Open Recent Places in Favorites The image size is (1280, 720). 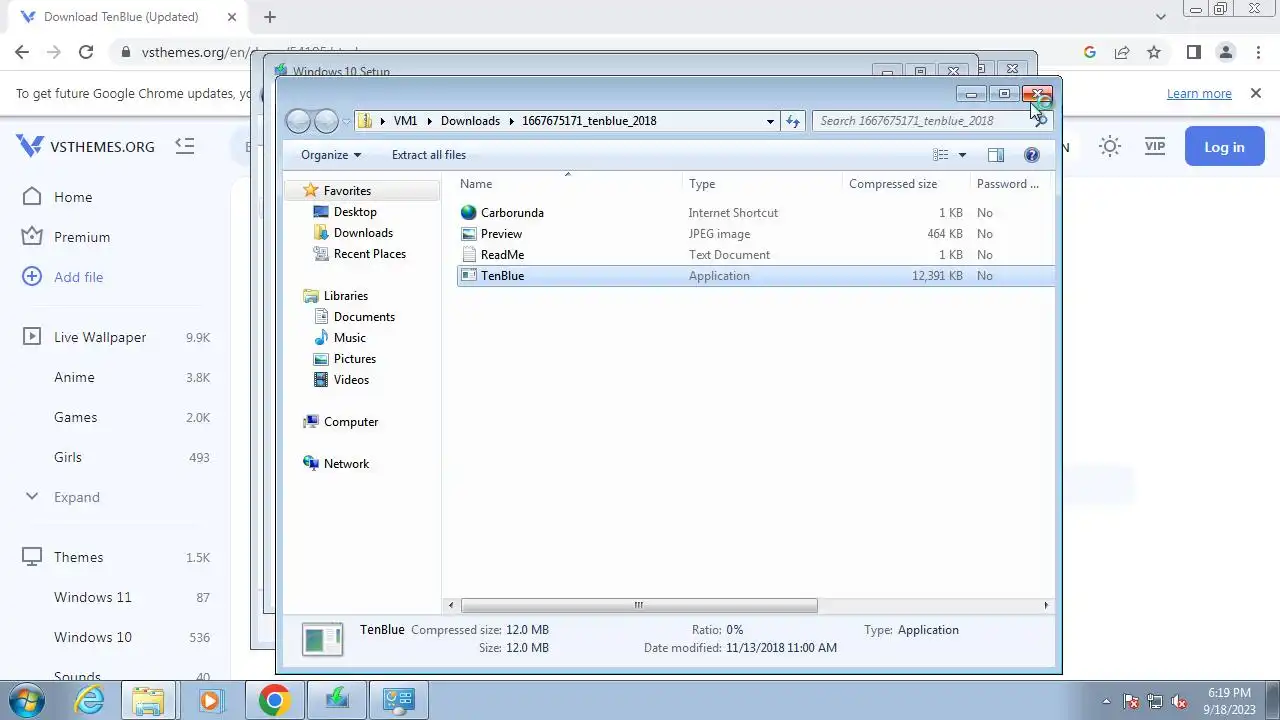(x=369, y=254)
